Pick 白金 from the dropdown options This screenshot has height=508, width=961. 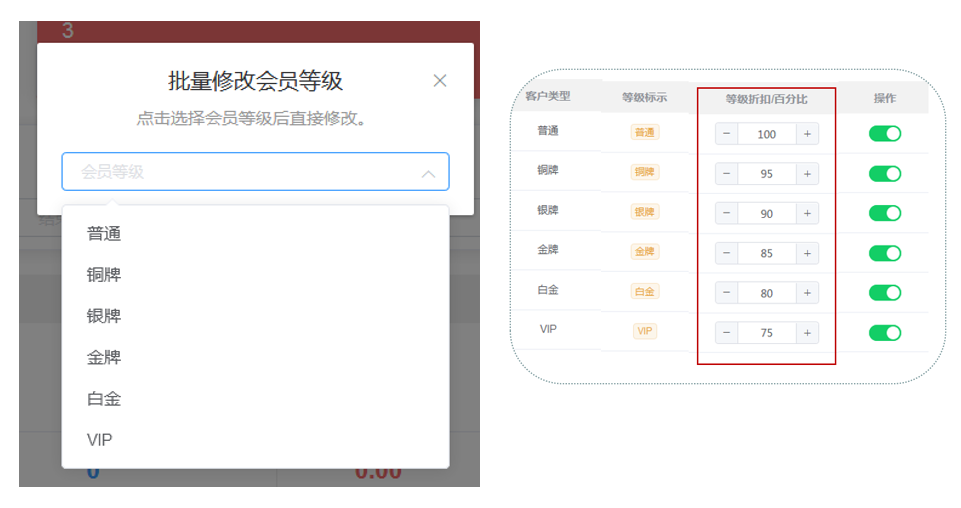tap(104, 399)
